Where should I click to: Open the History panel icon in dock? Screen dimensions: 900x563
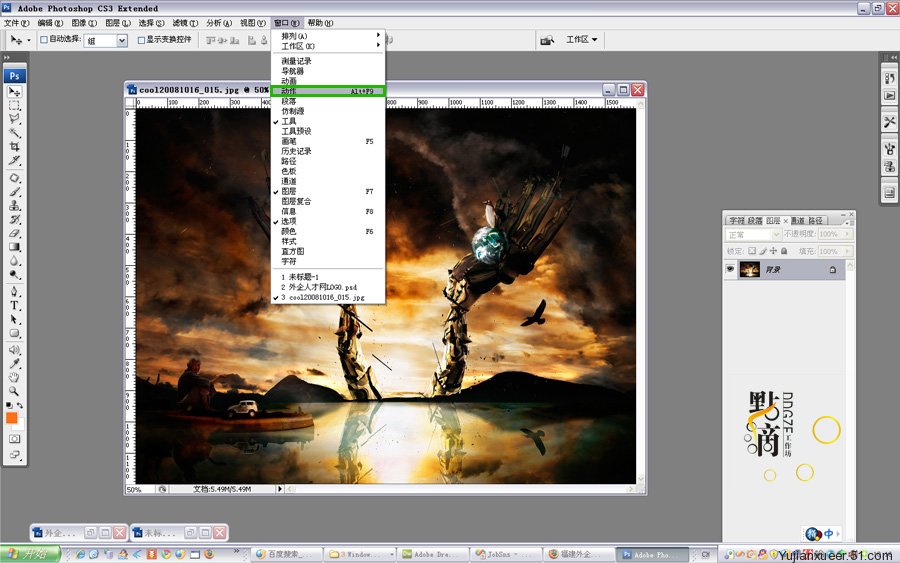tap(889, 78)
